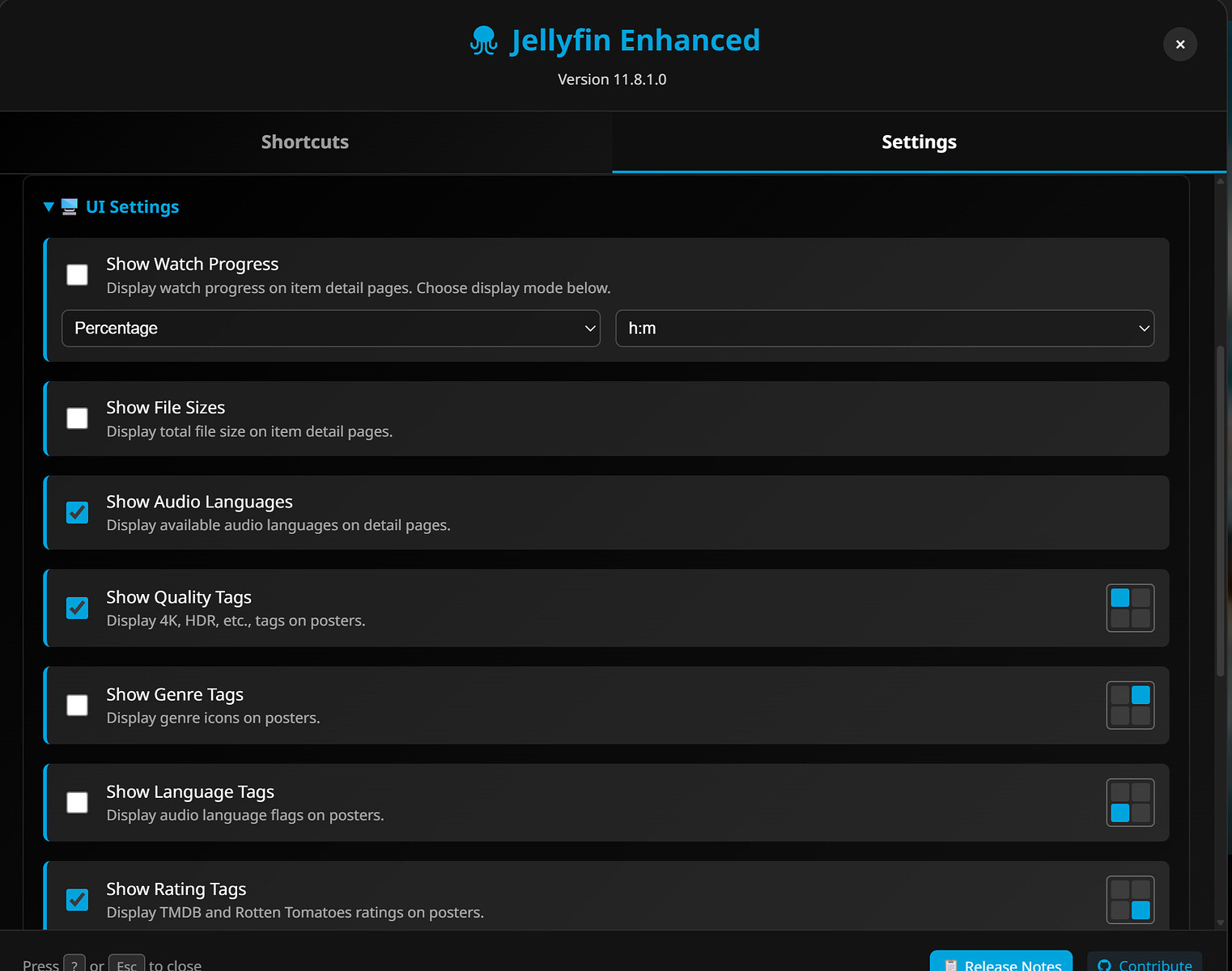Set Language Tags to top-right corner cell
The height and width of the screenshot is (971, 1232).
[x=1141, y=792]
